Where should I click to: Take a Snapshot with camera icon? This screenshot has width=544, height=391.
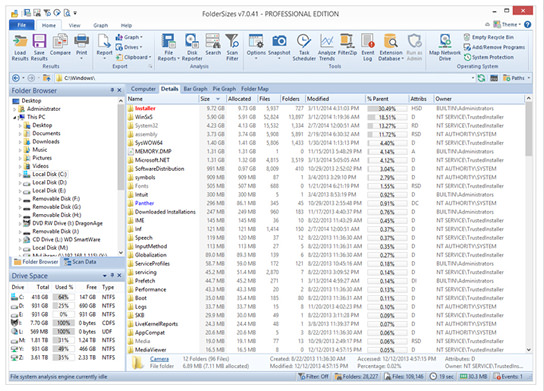click(x=279, y=45)
